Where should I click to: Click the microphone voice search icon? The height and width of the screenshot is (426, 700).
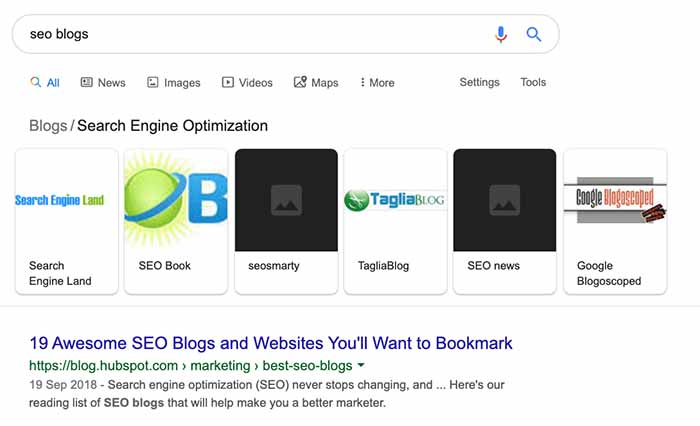(x=501, y=34)
